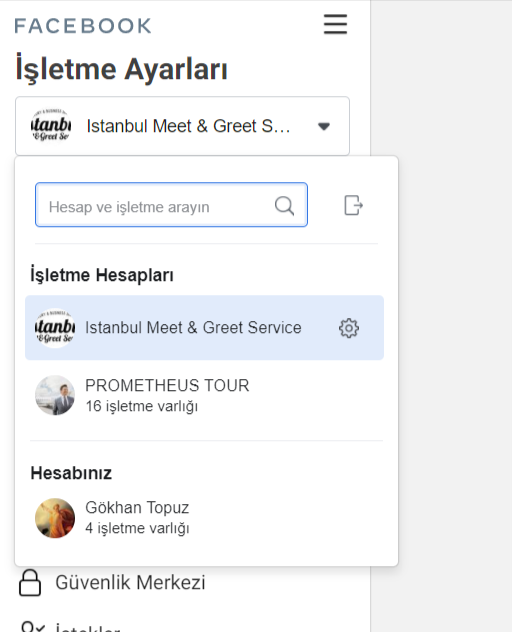This screenshot has height=632, width=512.
Task: Click the Istanbul Meet & Greet list avatar
Action: tap(55, 328)
